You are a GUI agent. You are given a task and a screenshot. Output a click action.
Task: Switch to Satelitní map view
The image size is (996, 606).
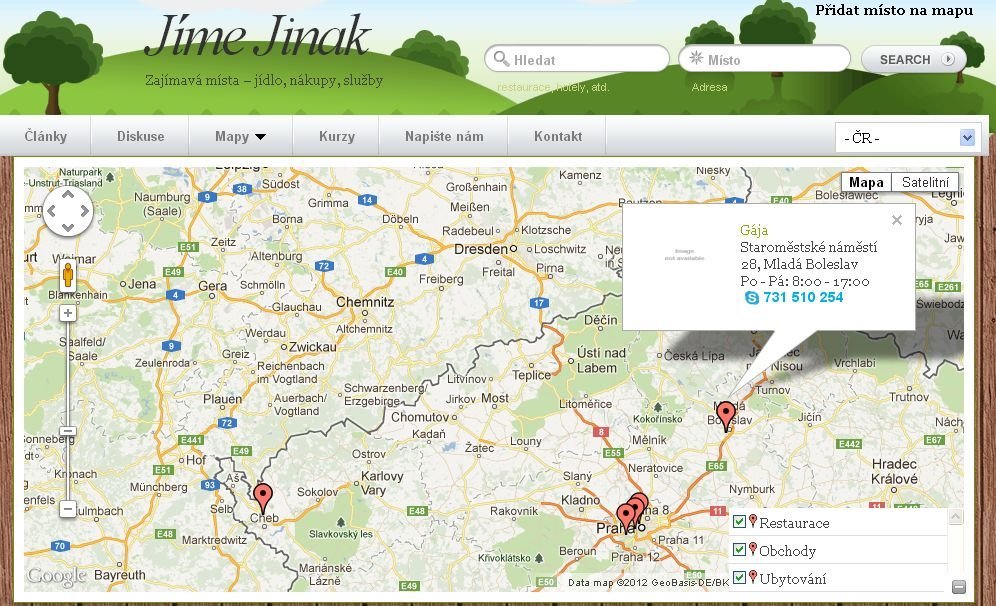(925, 183)
